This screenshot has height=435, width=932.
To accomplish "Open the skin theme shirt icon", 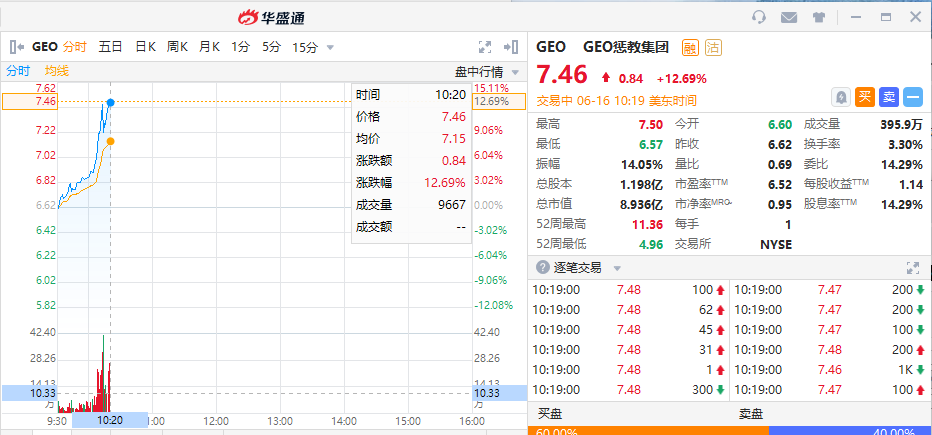I will [819, 17].
